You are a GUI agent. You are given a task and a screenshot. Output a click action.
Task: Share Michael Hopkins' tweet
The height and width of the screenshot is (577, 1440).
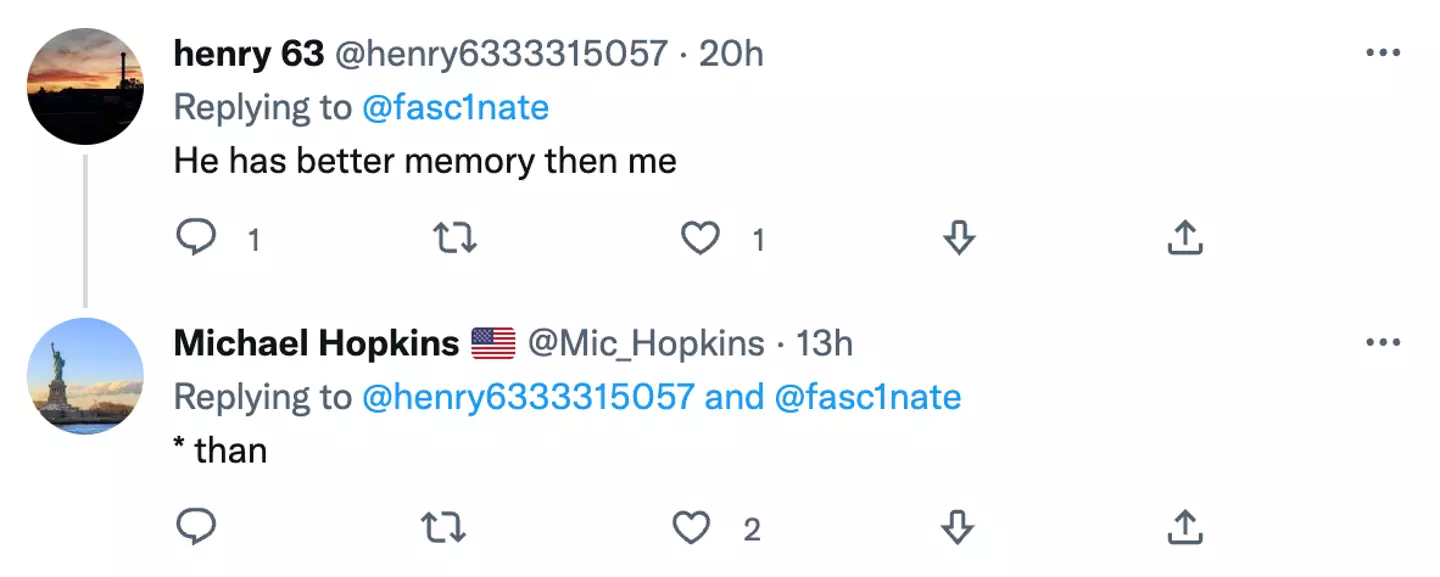pos(1185,527)
